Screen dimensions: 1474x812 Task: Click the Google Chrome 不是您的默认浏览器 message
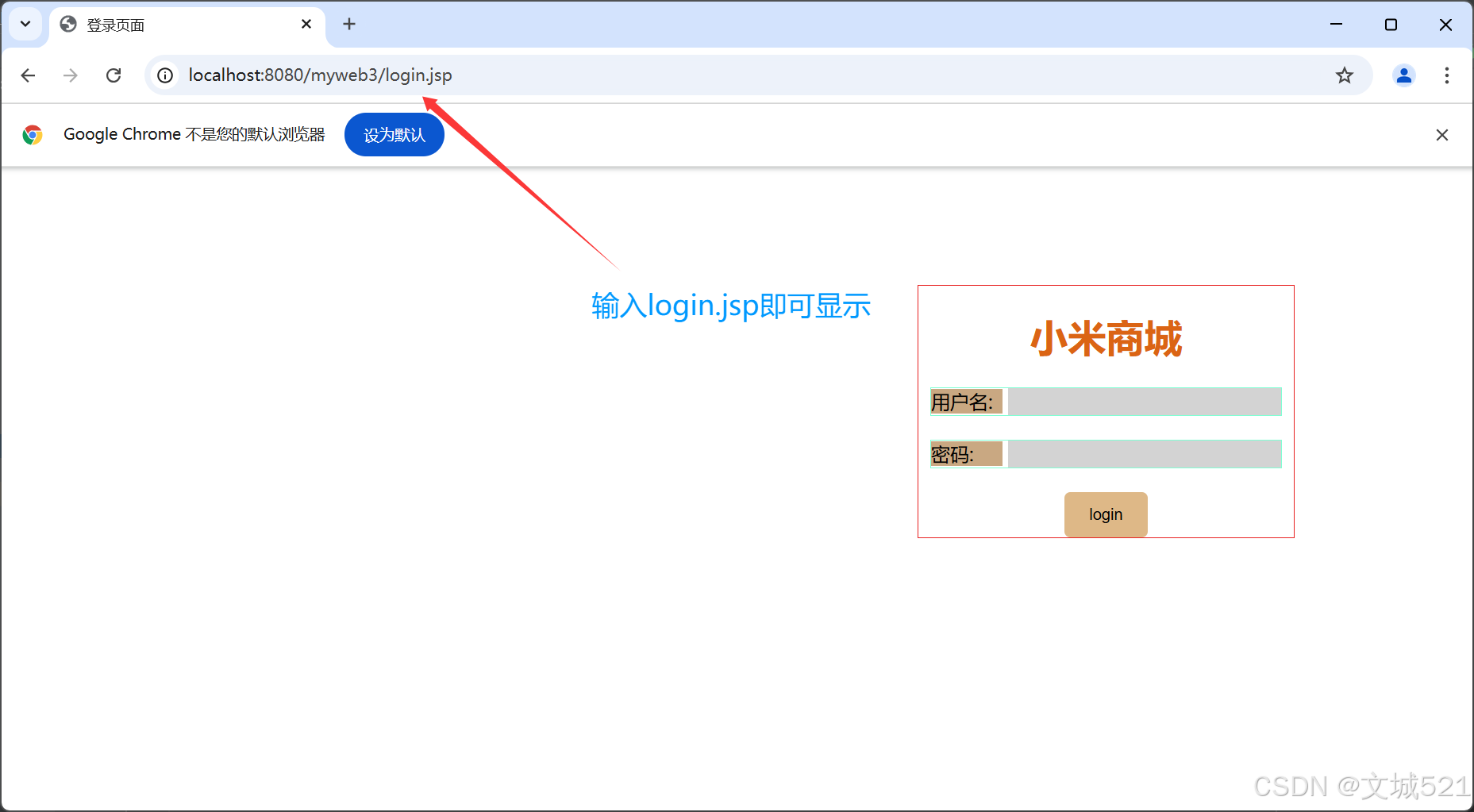pyautogui.click(x=194, y=134)
